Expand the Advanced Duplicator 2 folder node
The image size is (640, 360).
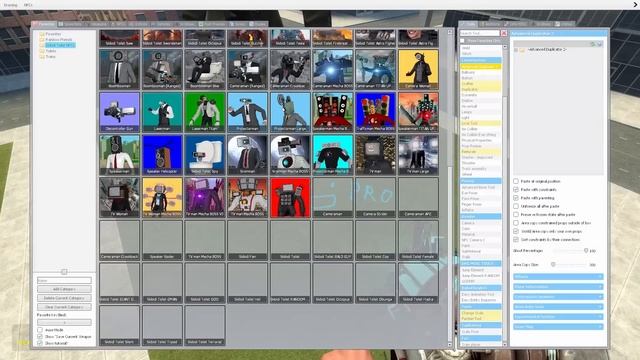tap(516, 50)
